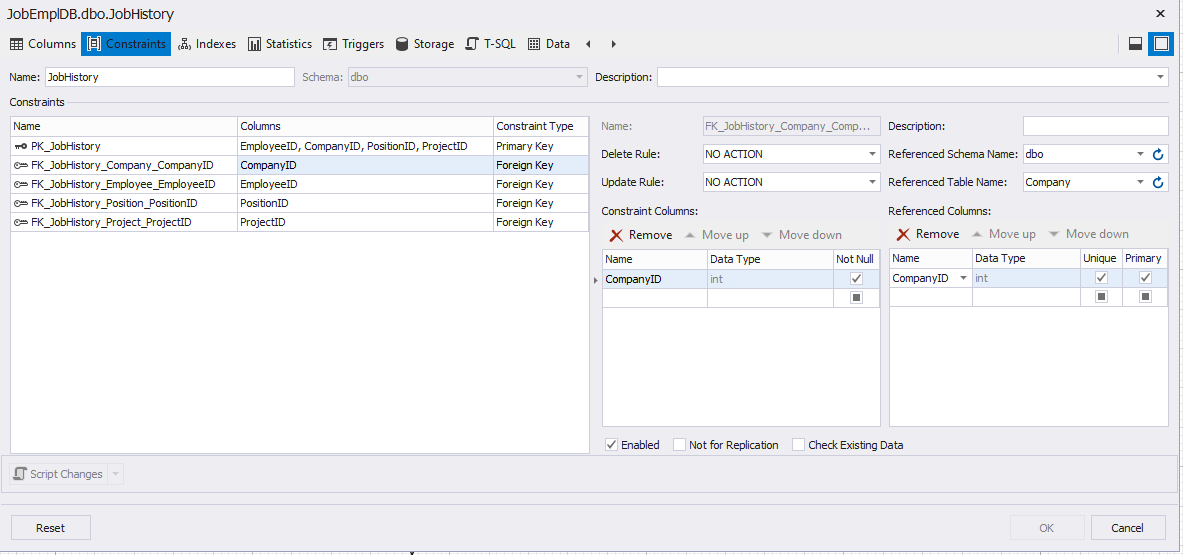
Task: Close the JobHistory table editor window
Action: click(1160, 13)
